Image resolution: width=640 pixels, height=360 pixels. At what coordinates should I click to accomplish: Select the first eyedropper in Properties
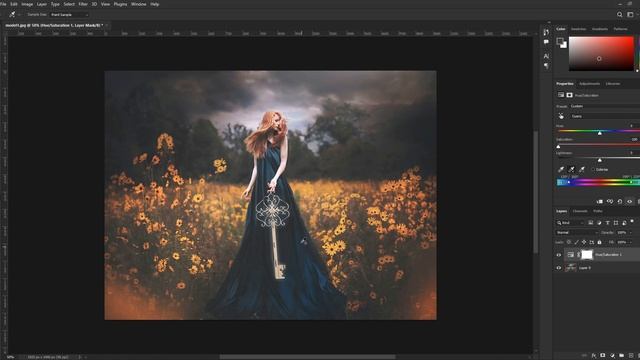click(561, 169)
